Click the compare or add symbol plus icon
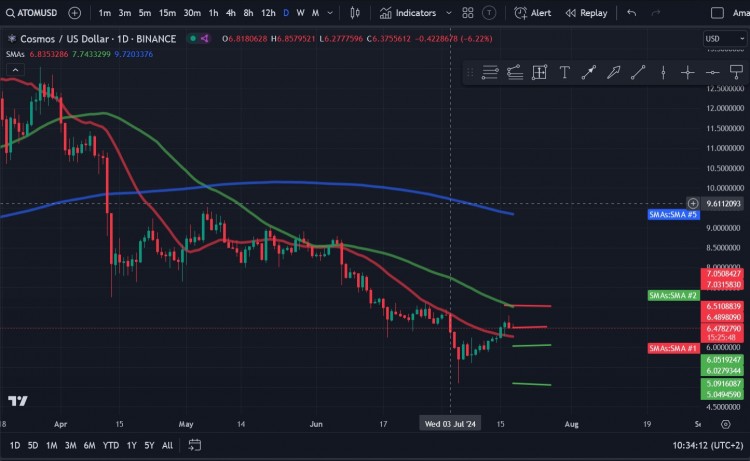Viewport: 750px width, 461px height. click(x=75, y=13)
